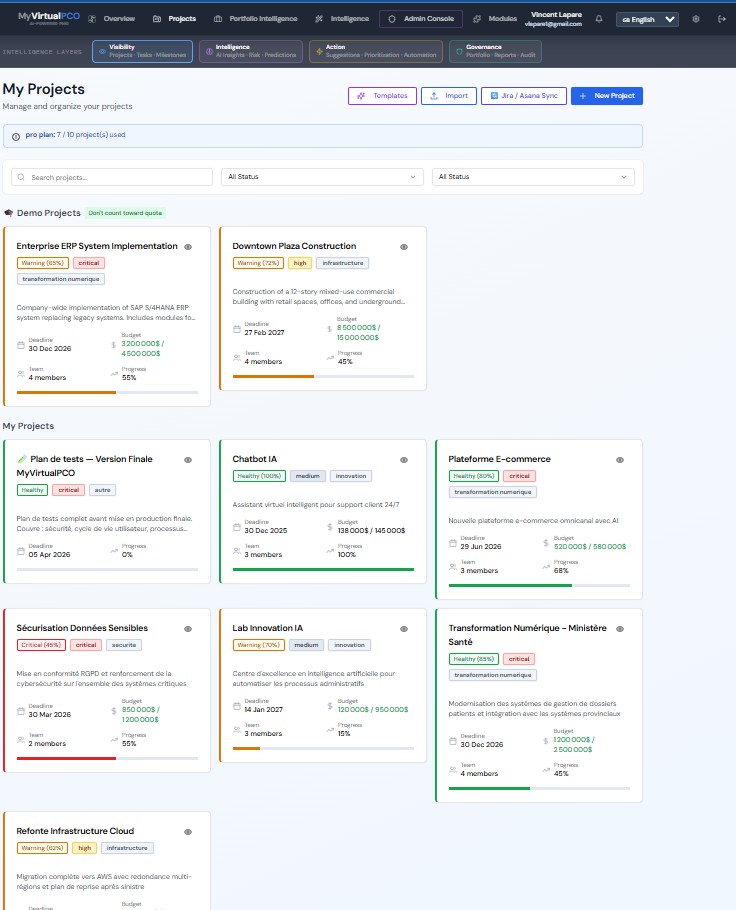Click the autre tag on Plan de tests
The height and width of the screenshot is (910, 736).
[102, 490]
